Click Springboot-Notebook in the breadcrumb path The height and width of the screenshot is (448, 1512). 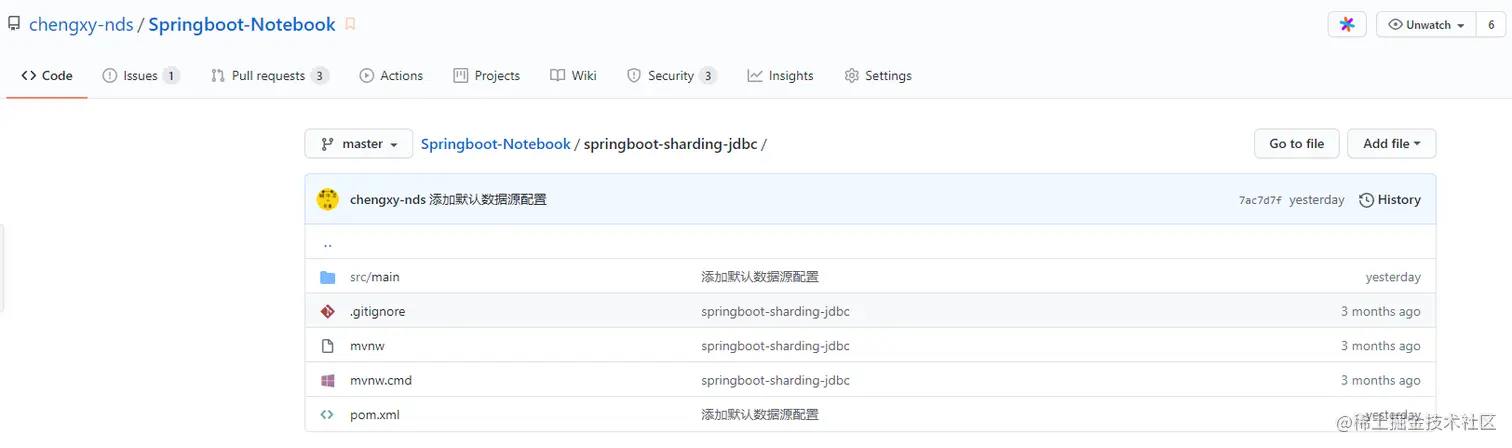coord(496,144)
